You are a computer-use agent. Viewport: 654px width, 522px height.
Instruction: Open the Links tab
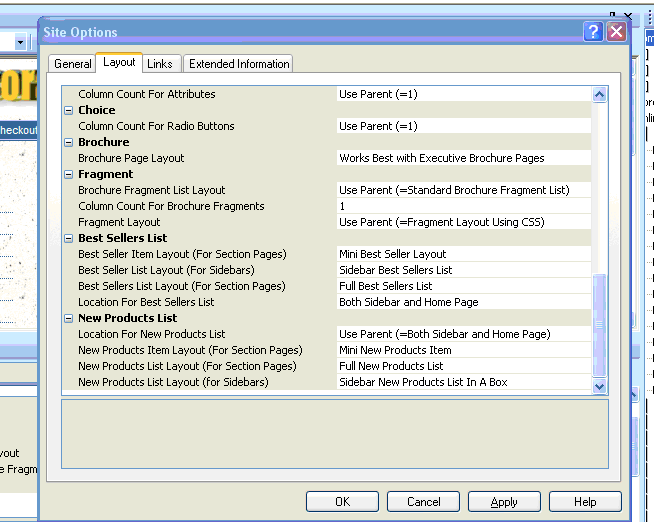pos(160,64)
